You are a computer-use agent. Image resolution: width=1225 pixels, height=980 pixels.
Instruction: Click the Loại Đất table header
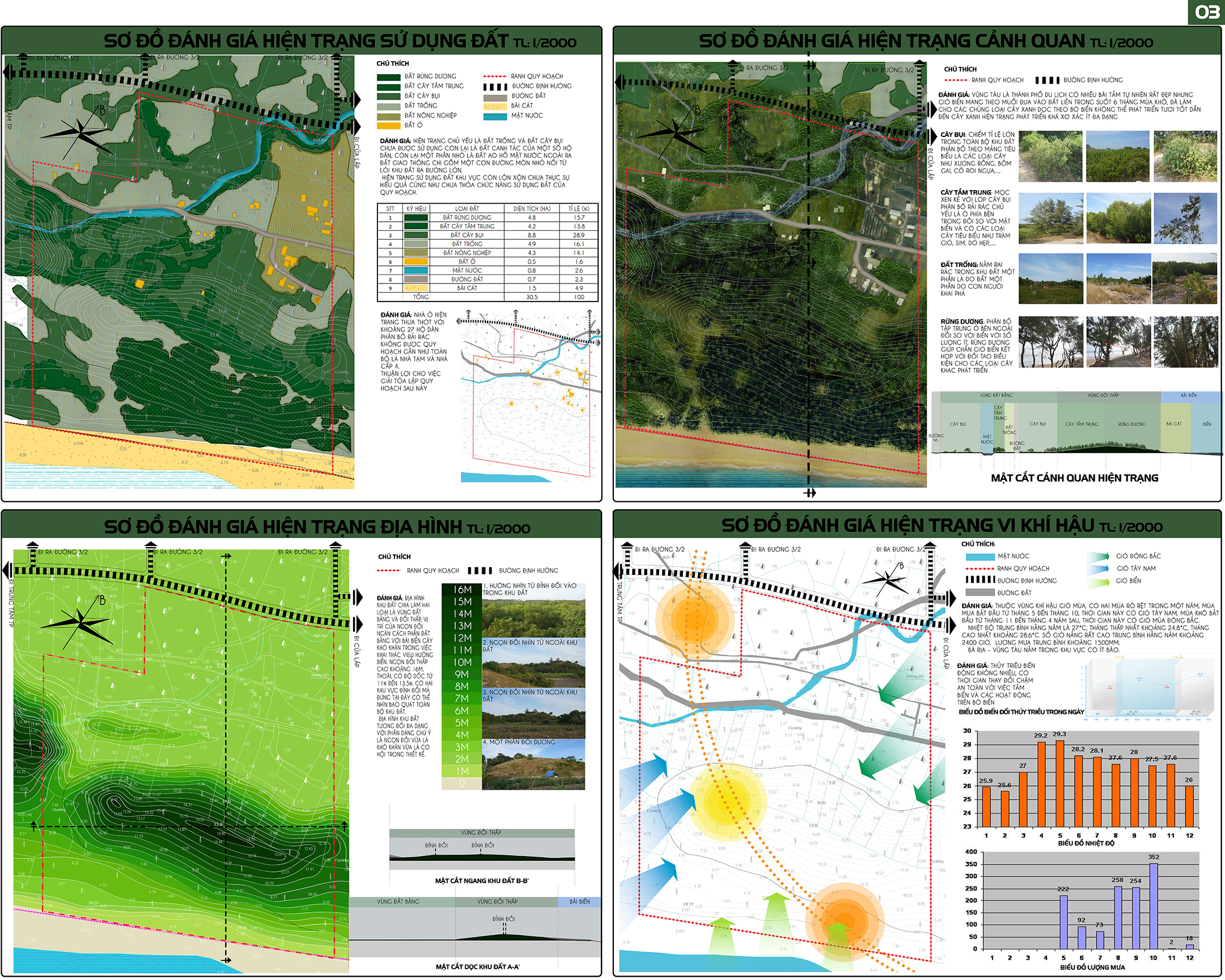pyautogui.click(x=468, y=208)
